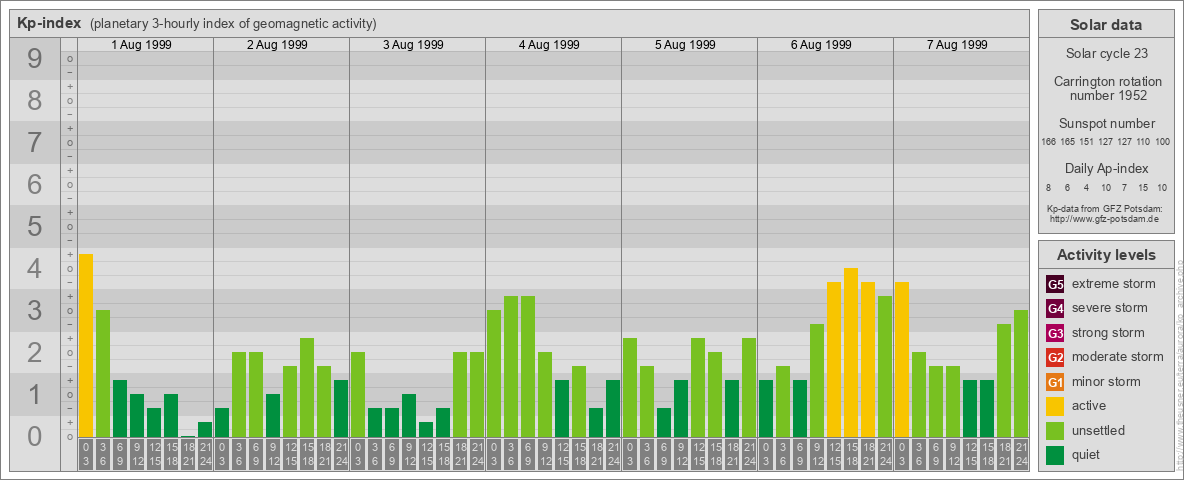
Task: Click the 'quiet' legend label
Action: click(x=1088, y=455)
